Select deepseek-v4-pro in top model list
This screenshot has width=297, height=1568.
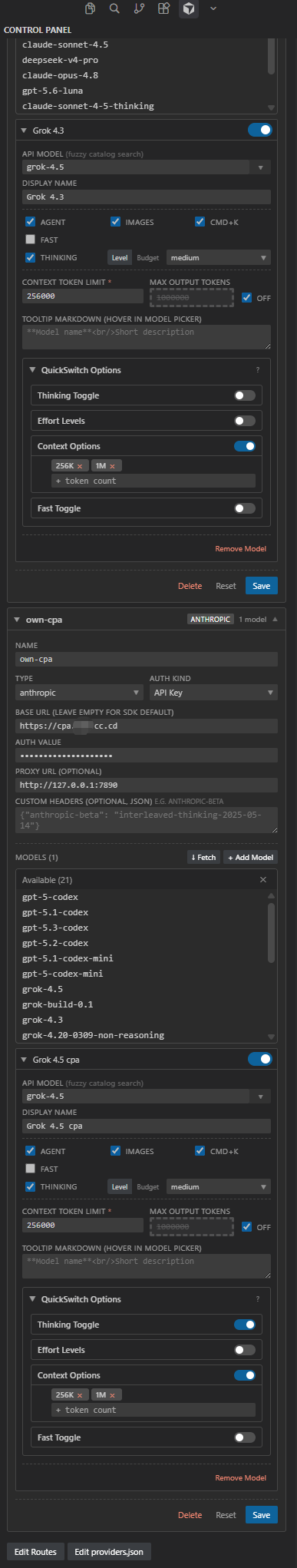60,60
